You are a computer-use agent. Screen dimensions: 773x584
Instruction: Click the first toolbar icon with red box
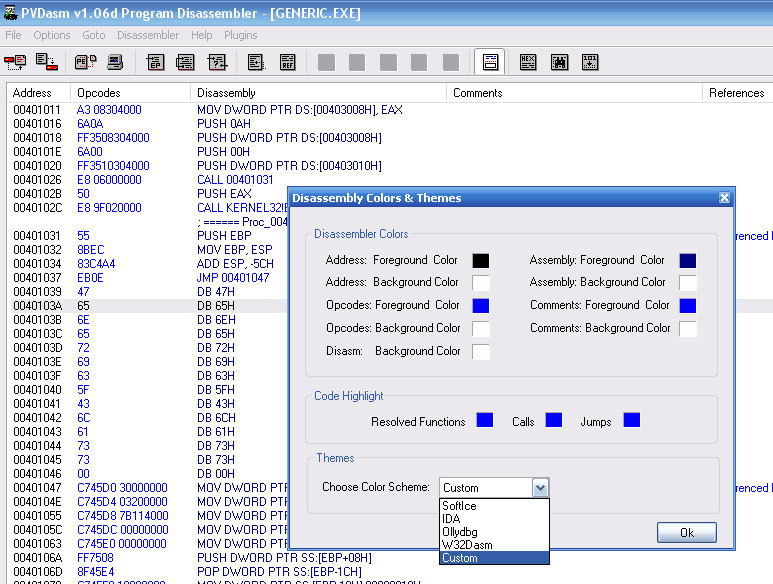[15, 62]
